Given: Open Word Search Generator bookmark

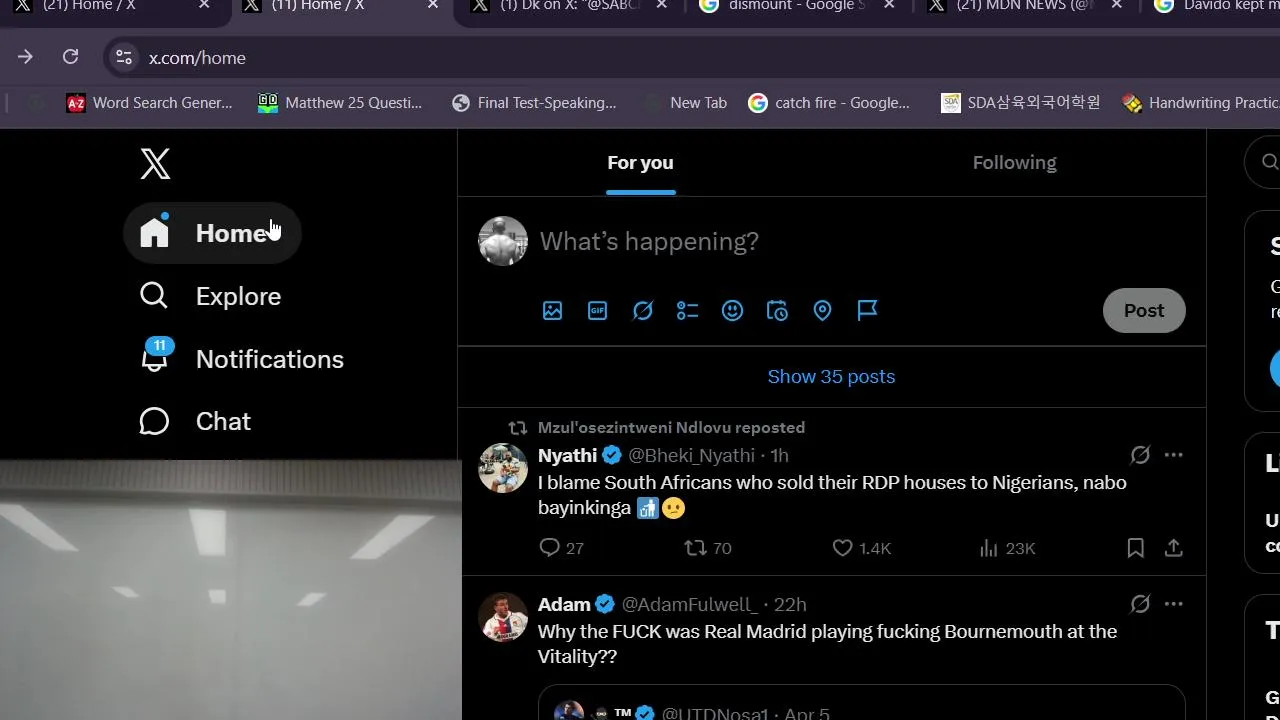Looking at the screenshot, I should point(149,103).
